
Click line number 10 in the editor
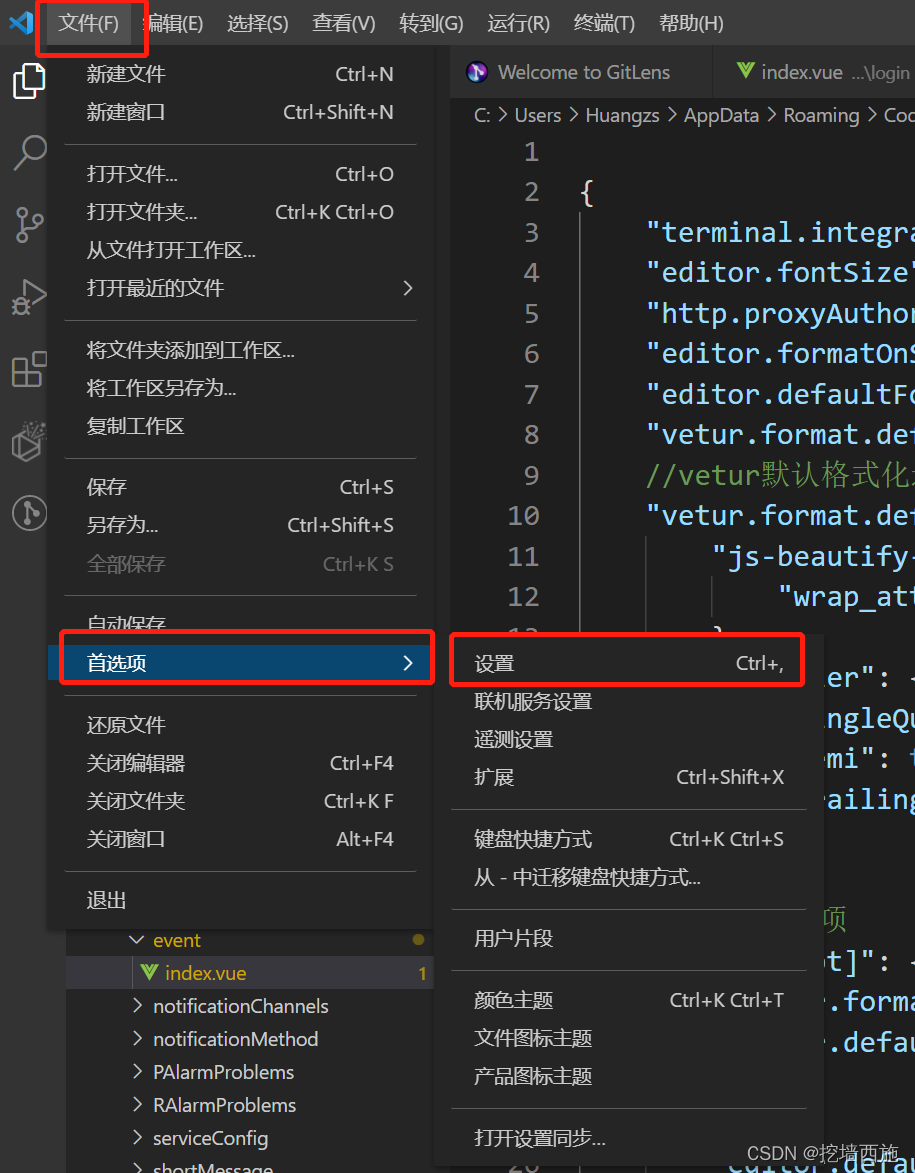point(523,515)
